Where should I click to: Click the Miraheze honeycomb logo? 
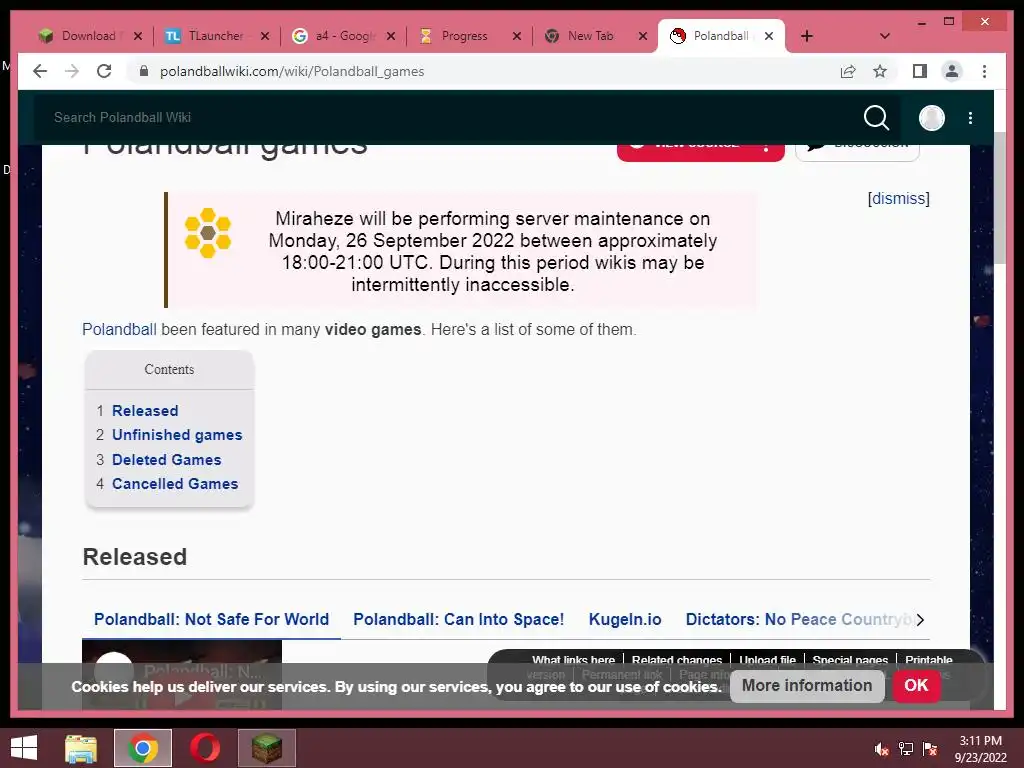(x=208, y=232)
